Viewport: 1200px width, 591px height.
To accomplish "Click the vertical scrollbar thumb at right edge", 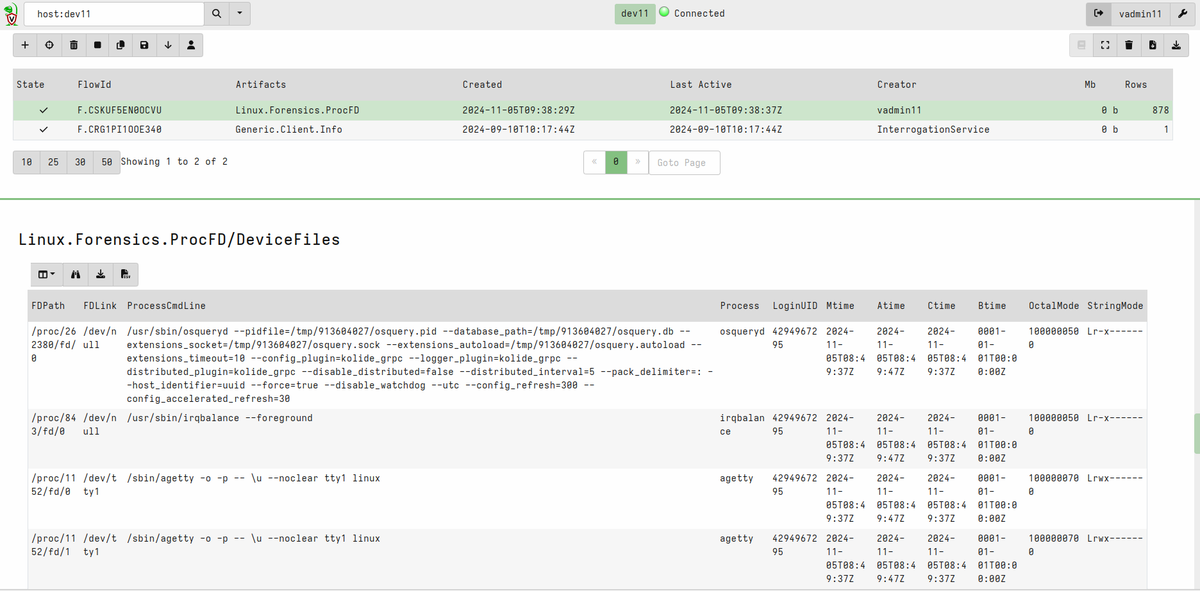I will tap(1196, 433).
